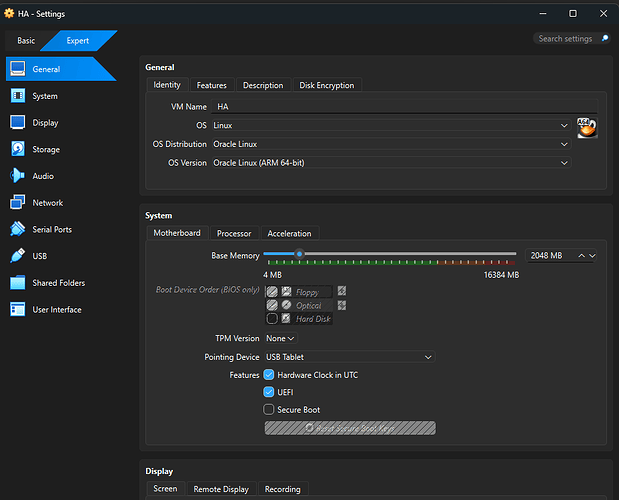
Task: Click the Base Memory slider track near maximum
Action: click(x=512, y=254)
